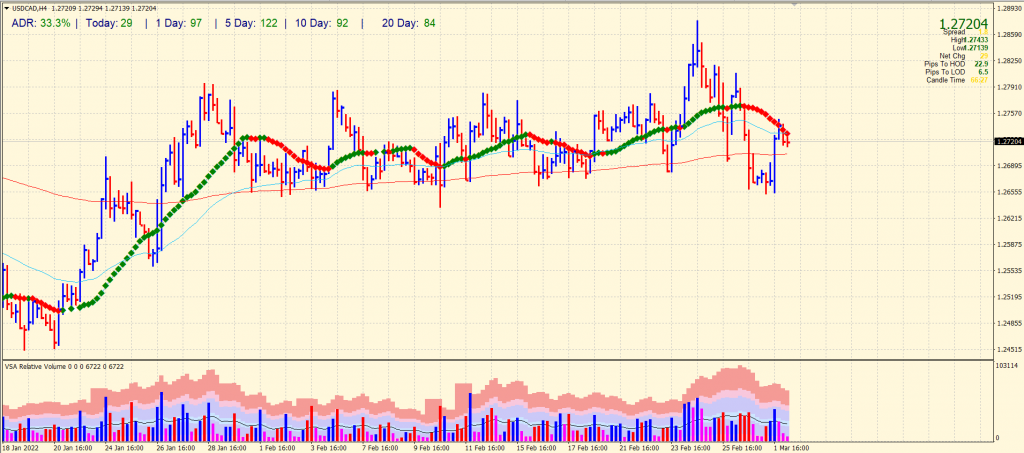Select the ADR: 33.3% readout
This screenshot has width=1024, height=453.
pyautogui.click(x=40, y=23)
